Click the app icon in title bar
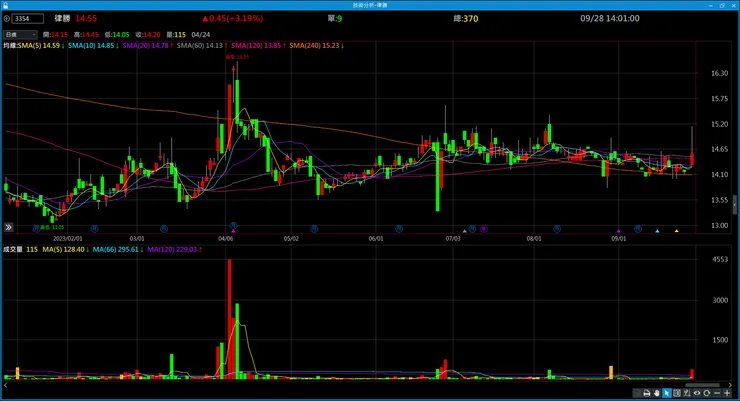 [x=5, y=5]
